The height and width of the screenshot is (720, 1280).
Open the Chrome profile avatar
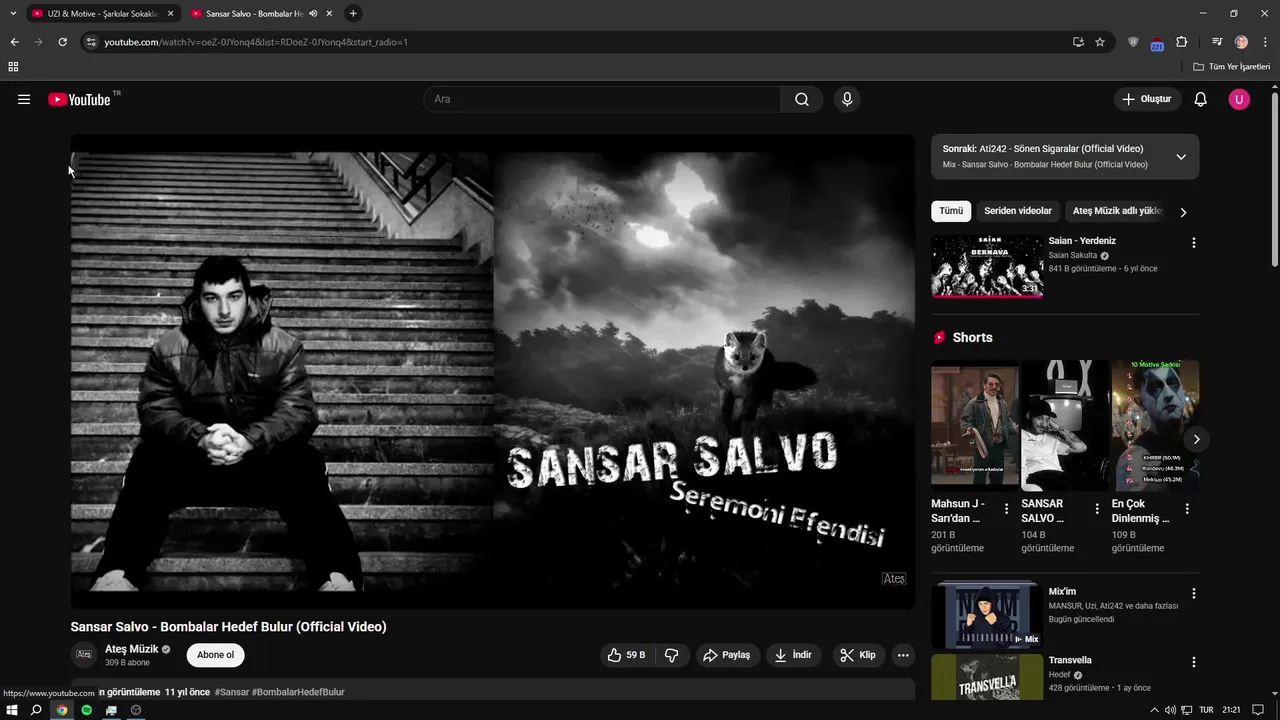coord(1241,42)
